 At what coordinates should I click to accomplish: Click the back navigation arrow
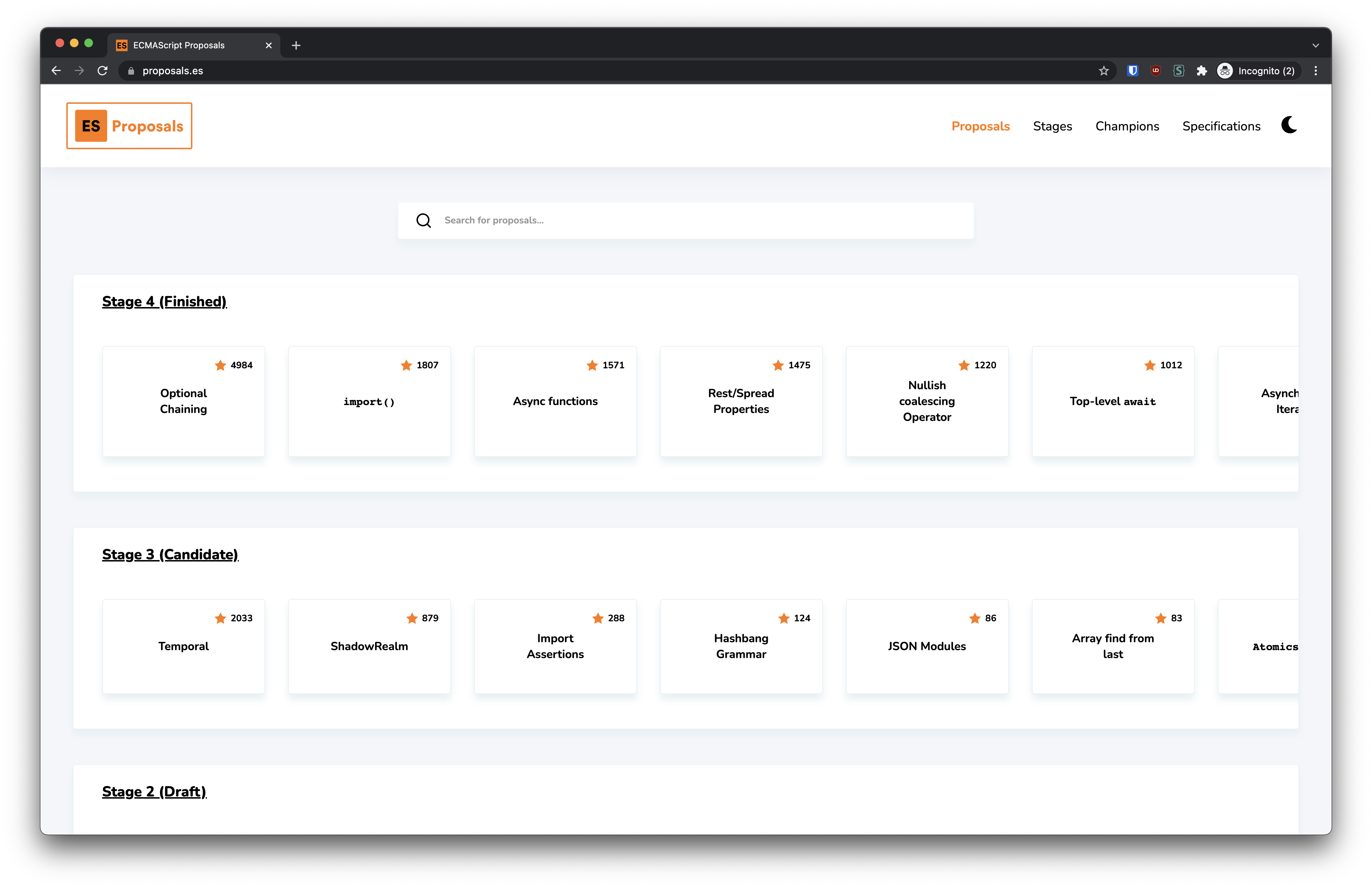pyautogui.click(x=56, y=70)
